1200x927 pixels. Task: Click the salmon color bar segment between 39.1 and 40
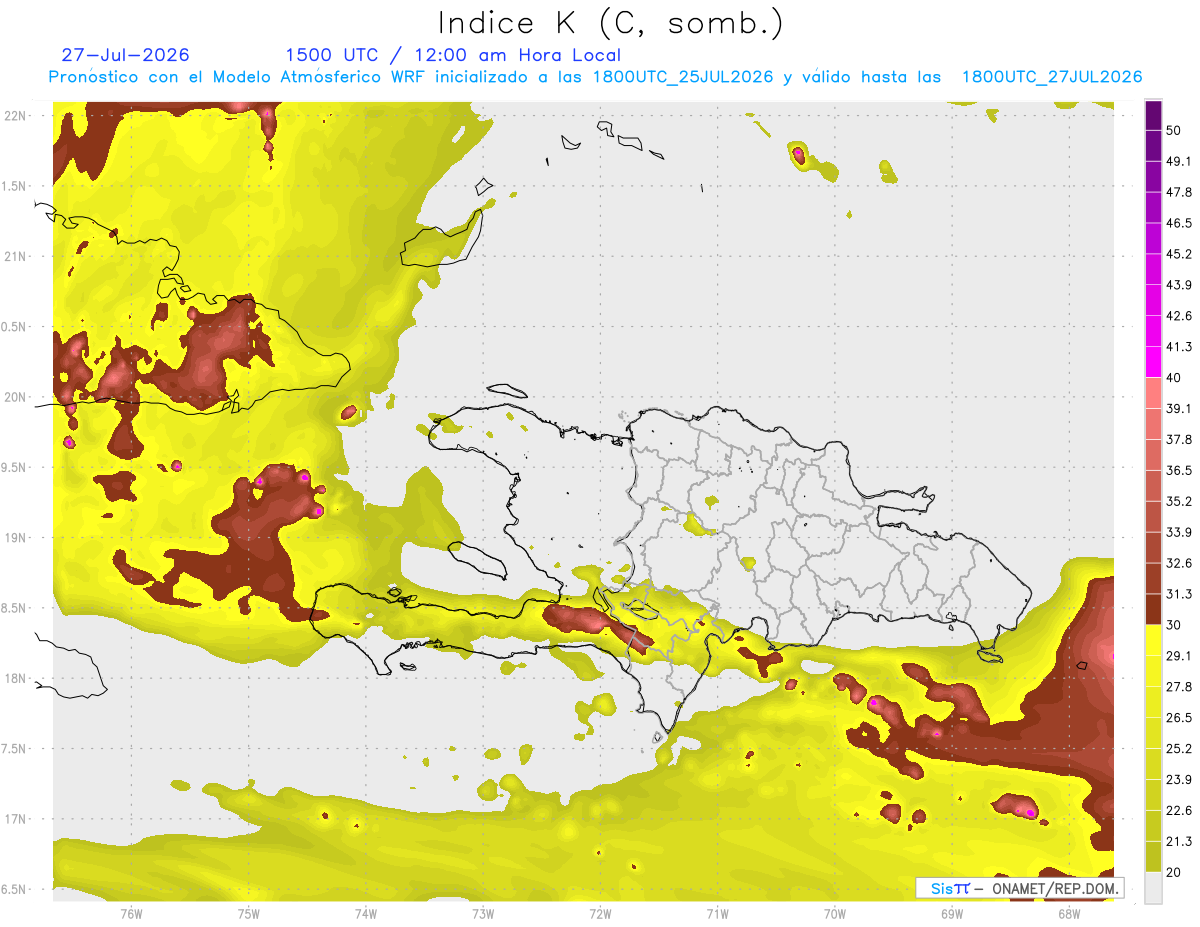(1153, 393)
